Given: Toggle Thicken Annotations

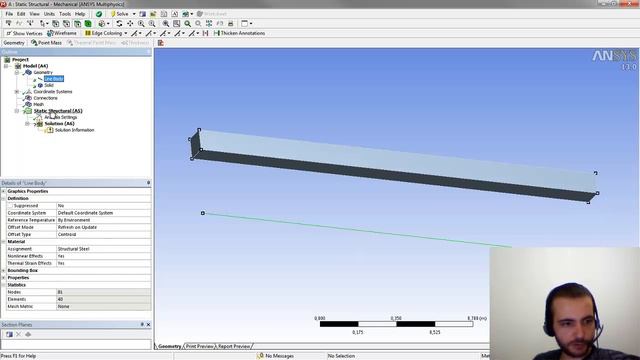Looking at the screenshot, I should tap(239, 33).
